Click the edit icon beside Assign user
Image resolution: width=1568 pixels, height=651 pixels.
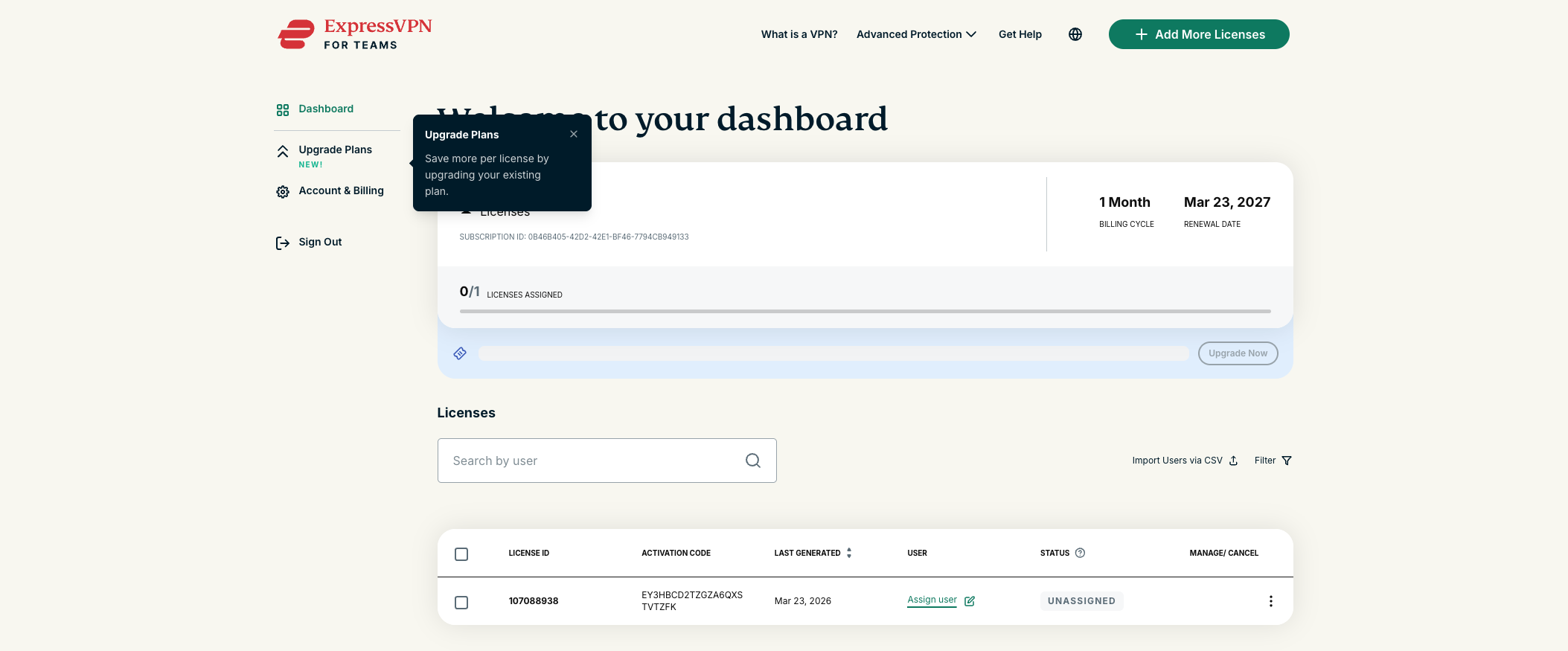[x=970, y=601]
